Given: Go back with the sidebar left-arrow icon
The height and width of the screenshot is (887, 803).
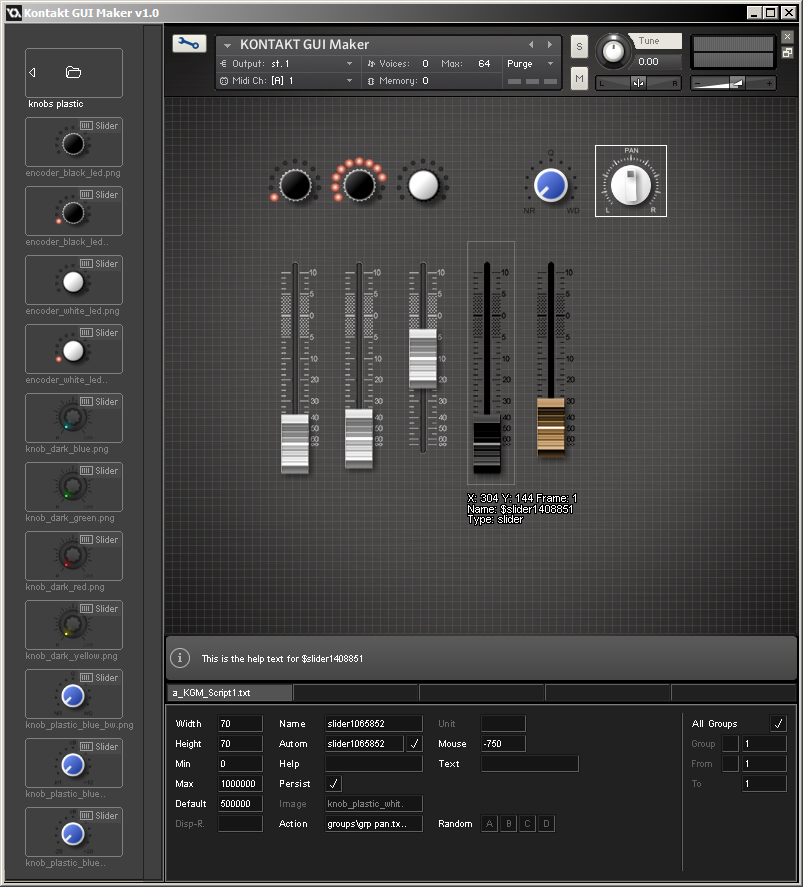Looking at the screenshot, I should point(32,72).
